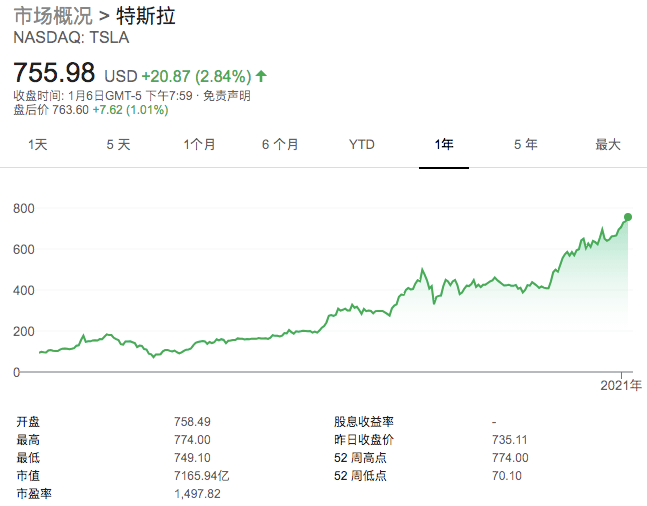Click the green endpoint dot on chart
647x506 pixels.
click(628, 217)
